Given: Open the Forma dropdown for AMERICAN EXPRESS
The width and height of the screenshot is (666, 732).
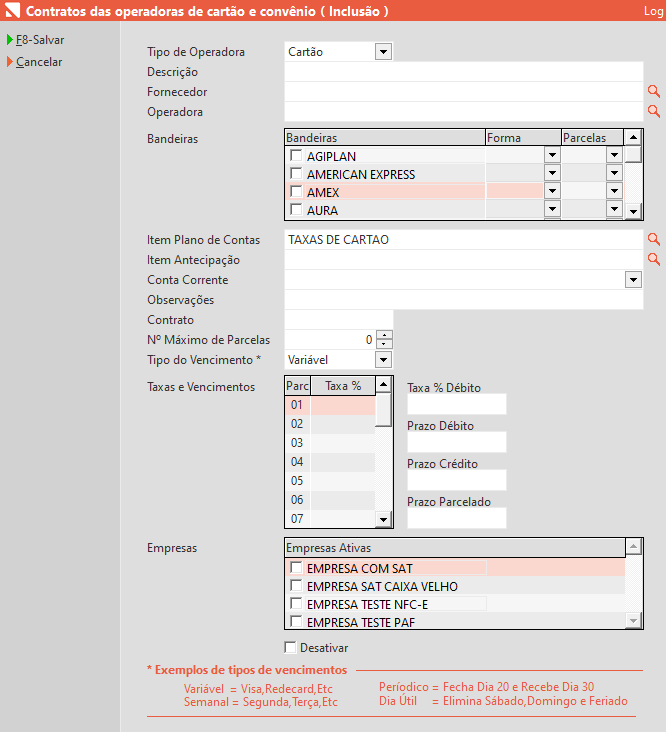Looking at the screenshot, I should (x=552, y=173).
